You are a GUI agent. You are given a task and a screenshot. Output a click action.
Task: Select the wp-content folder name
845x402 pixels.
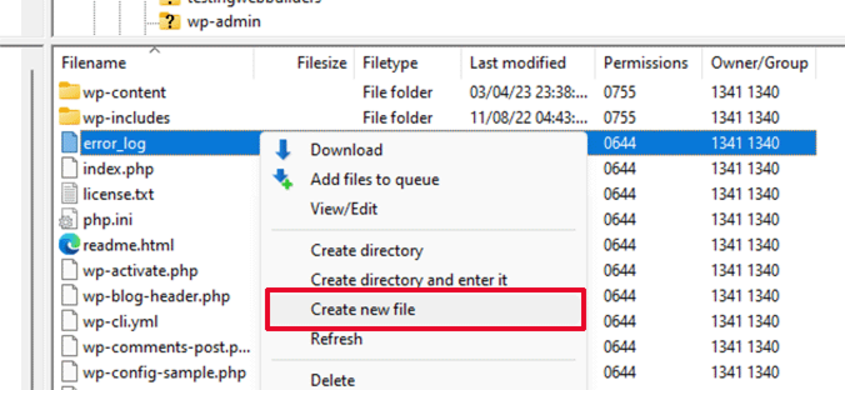click(x=124, y=92)
